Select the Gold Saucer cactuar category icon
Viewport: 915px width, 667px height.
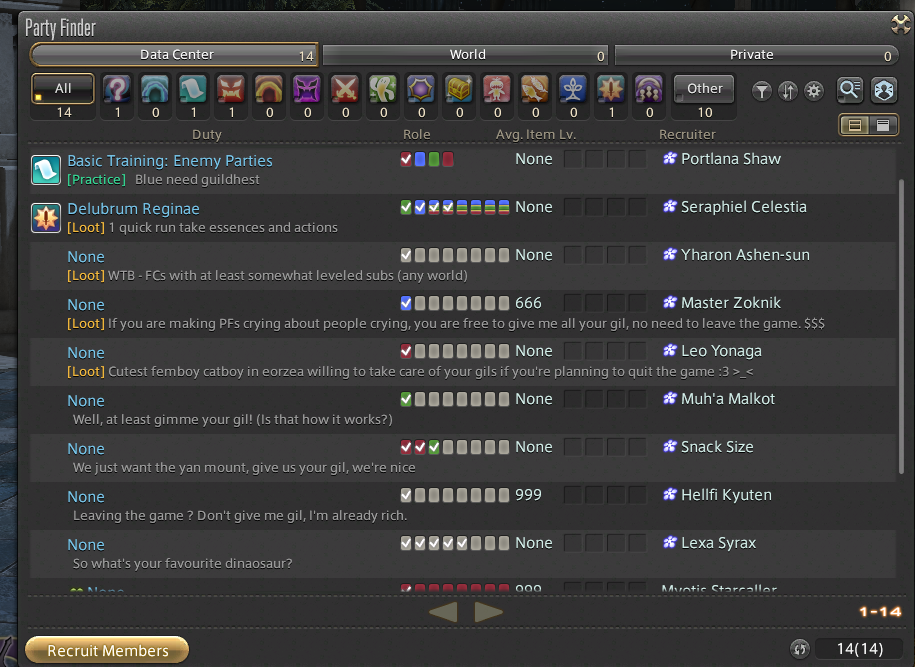[383, 90]
